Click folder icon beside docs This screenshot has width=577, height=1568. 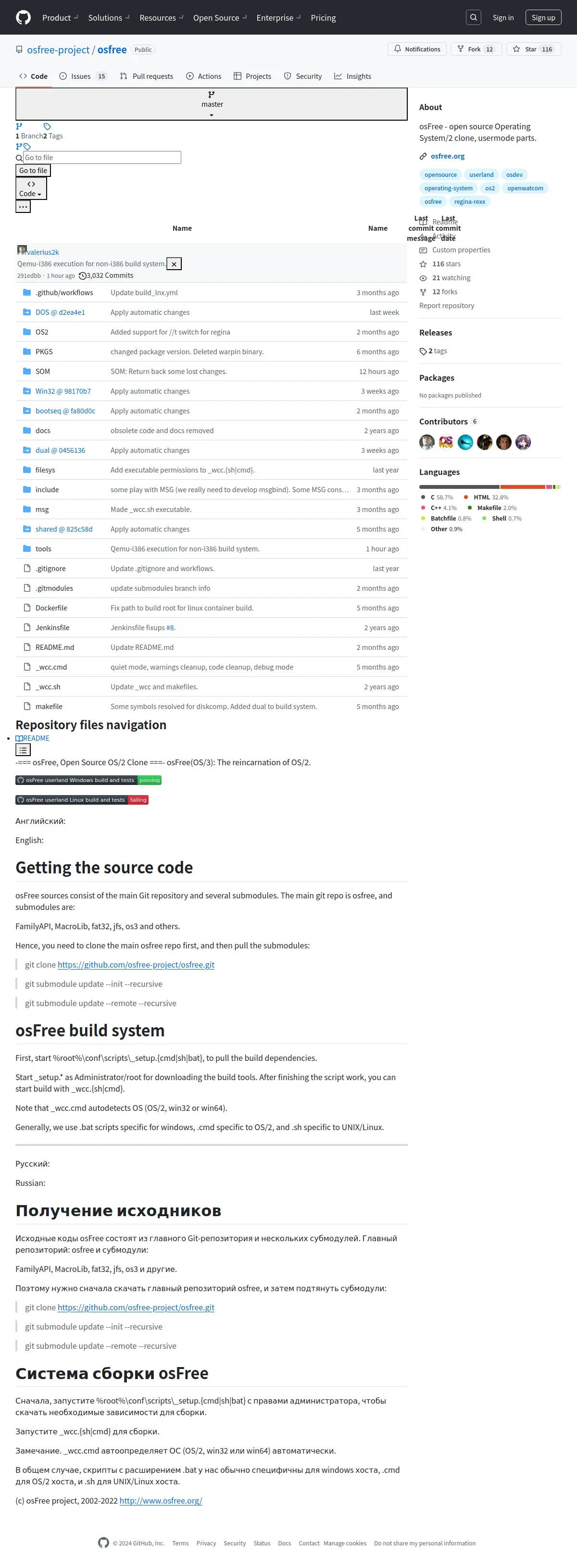27,430
